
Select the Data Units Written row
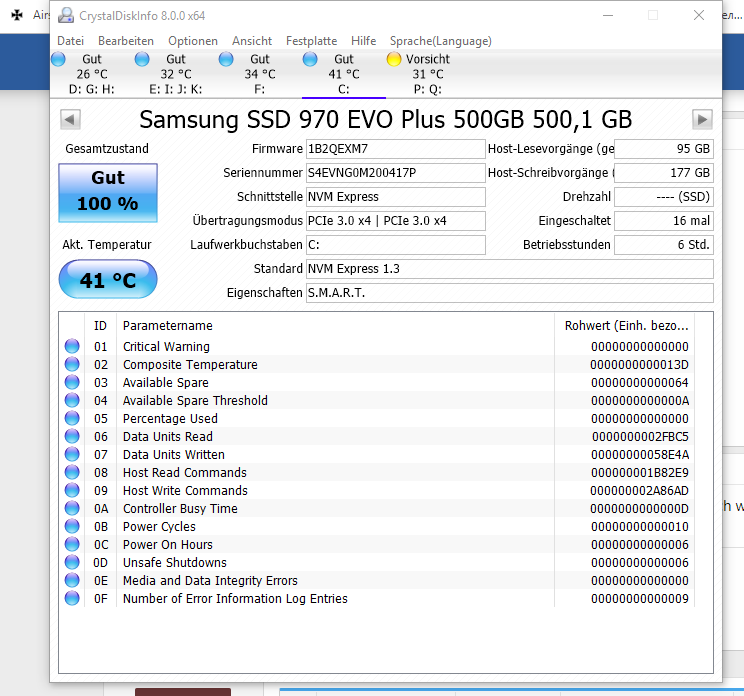[x=377, y=455]
